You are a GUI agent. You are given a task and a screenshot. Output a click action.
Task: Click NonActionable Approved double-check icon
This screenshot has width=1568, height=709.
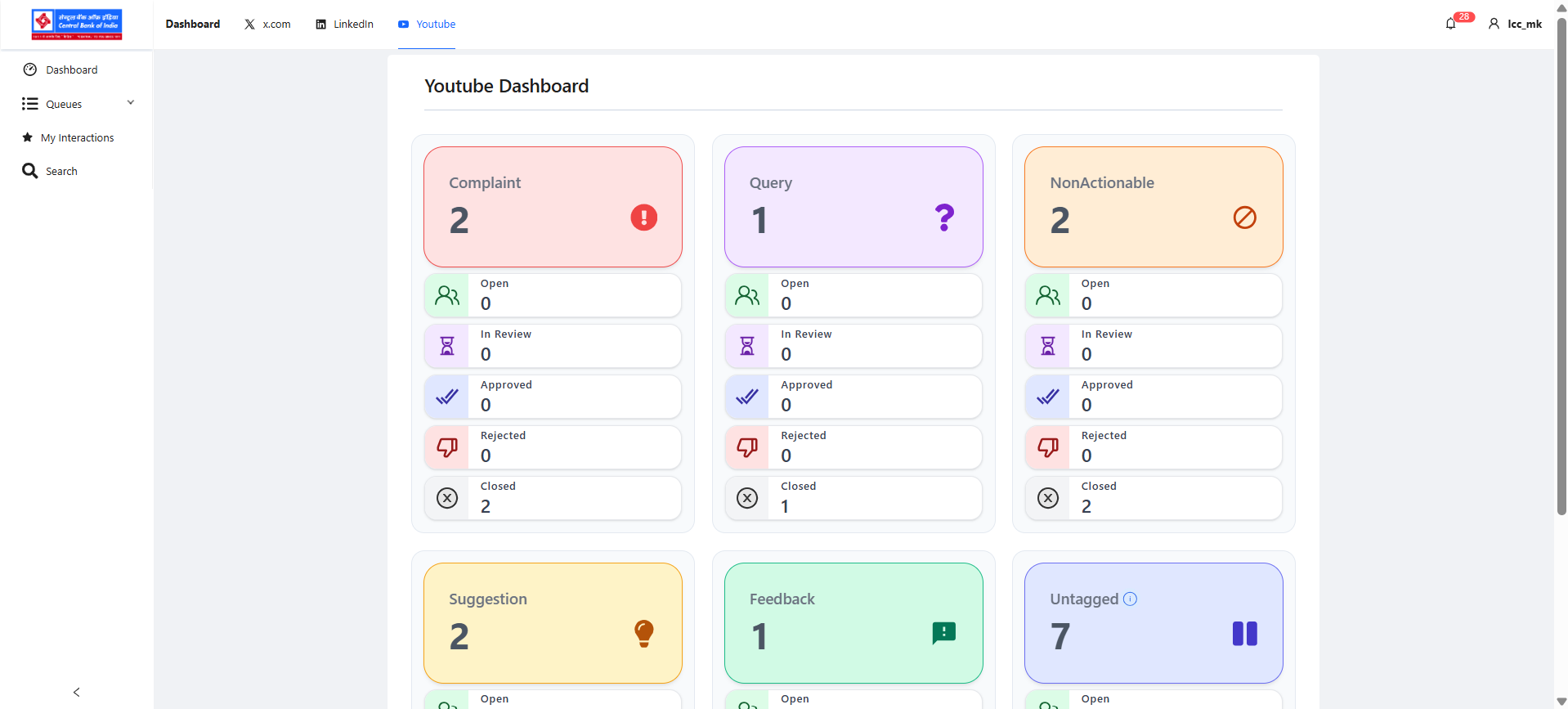[1048, 397]
